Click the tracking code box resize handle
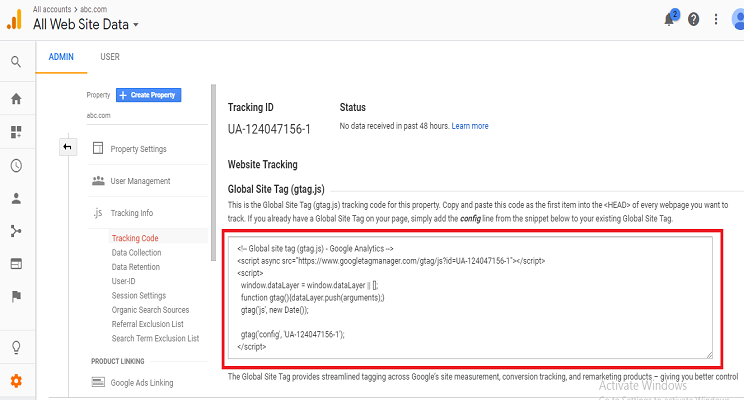 [x=709, y=355]
